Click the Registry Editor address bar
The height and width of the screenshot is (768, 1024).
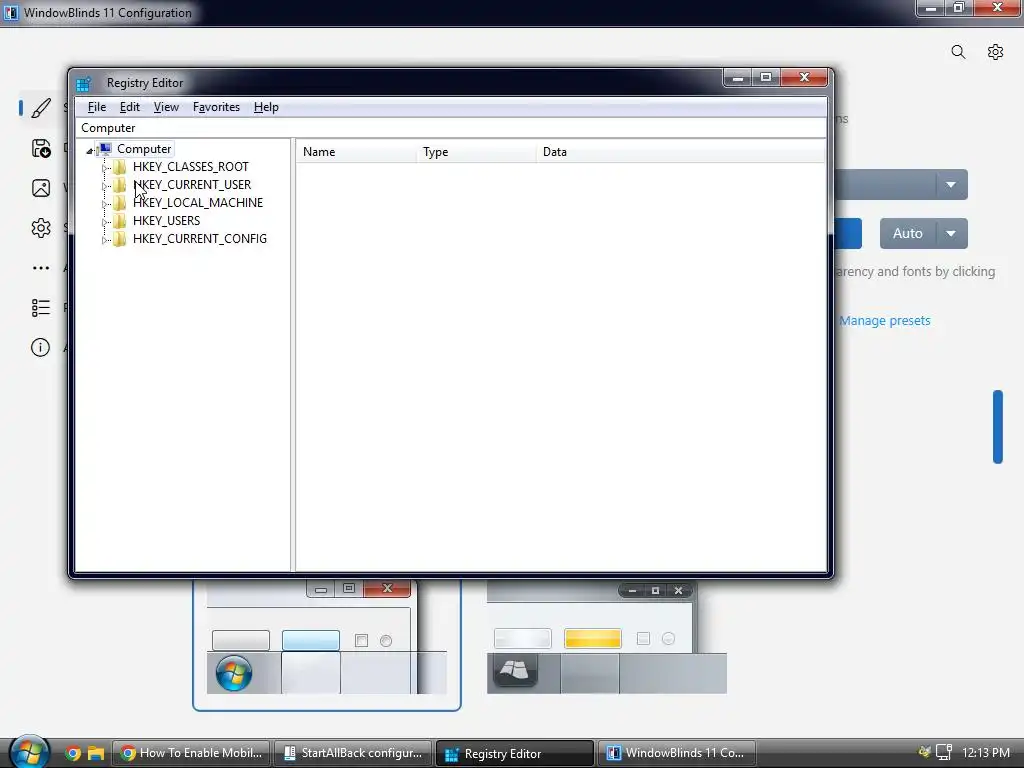[x=451, y=128]
